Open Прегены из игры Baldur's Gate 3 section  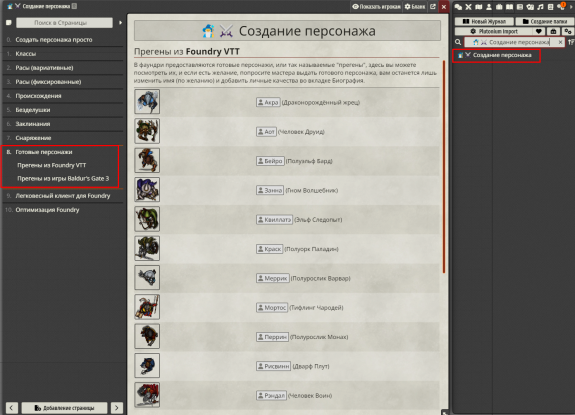(x=63, y=179)
